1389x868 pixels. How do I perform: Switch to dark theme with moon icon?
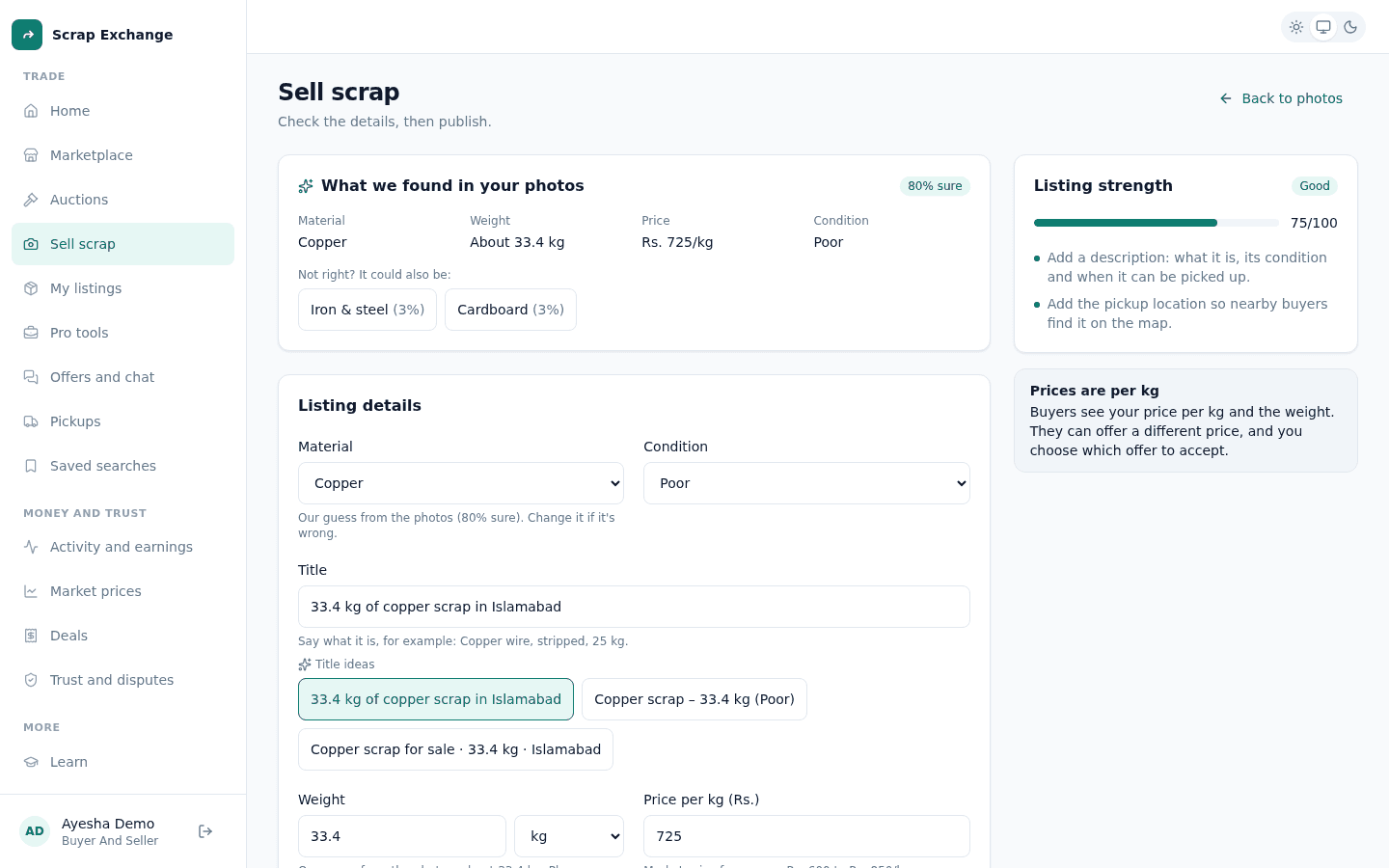pyautogui.click(x=1350, y=27)
